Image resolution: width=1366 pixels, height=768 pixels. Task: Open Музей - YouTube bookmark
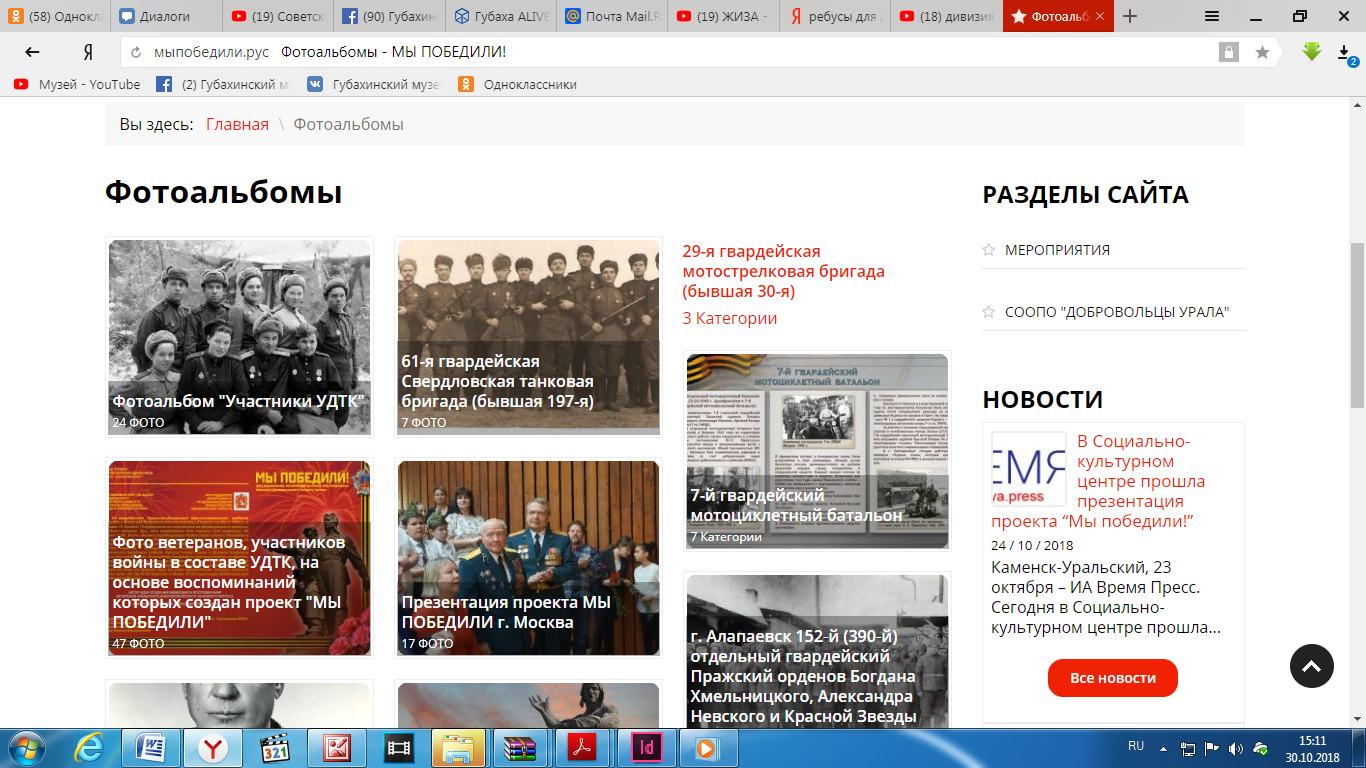click(x=78, y=85)
